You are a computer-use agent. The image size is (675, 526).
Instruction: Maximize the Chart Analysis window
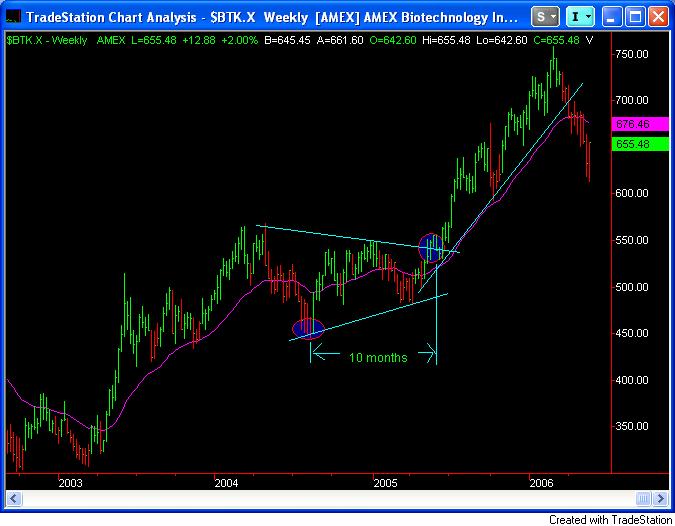635,17
